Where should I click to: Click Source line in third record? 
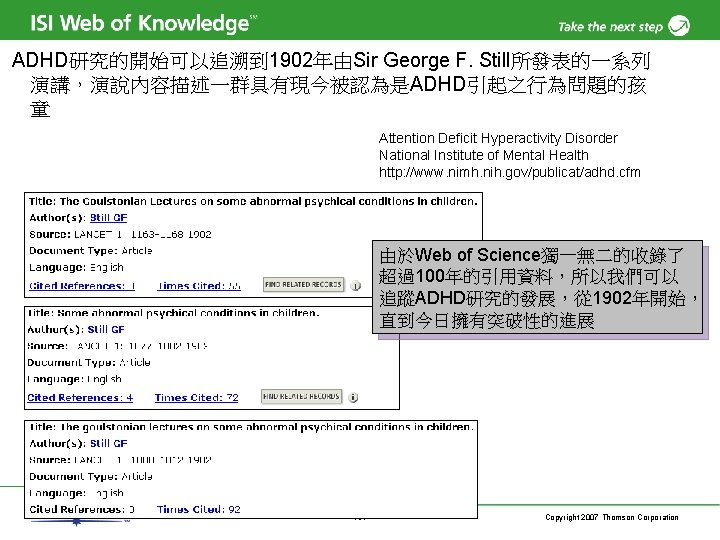120,460
